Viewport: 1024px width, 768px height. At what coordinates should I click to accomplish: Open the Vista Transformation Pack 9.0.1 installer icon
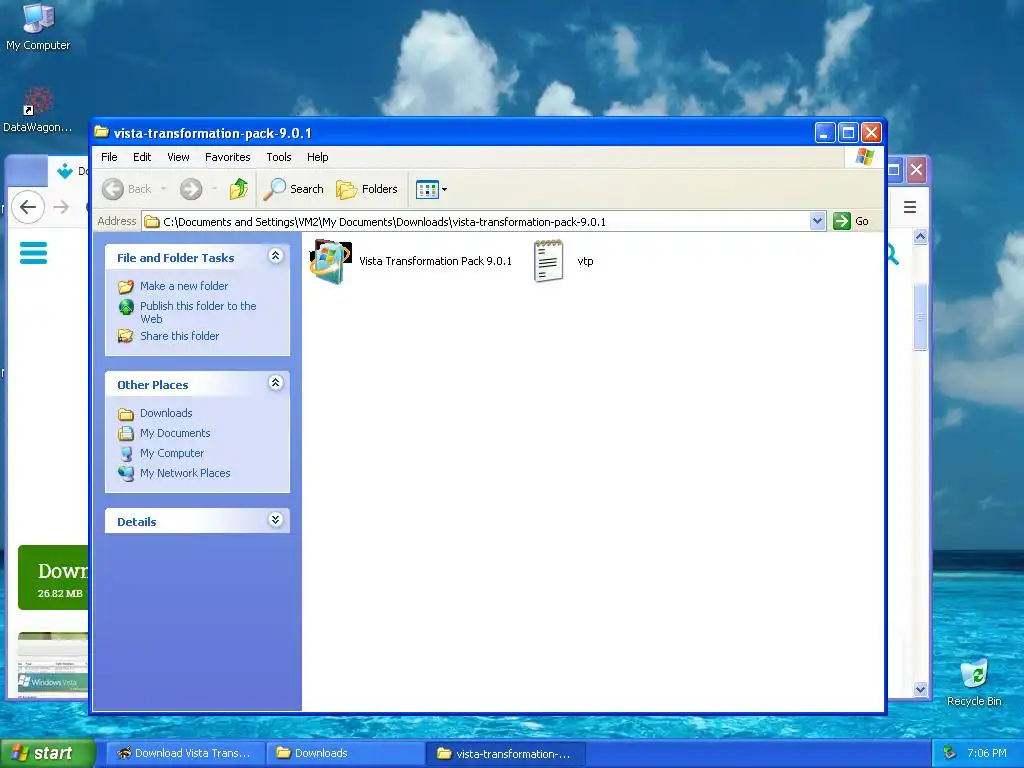coord(330,261)
